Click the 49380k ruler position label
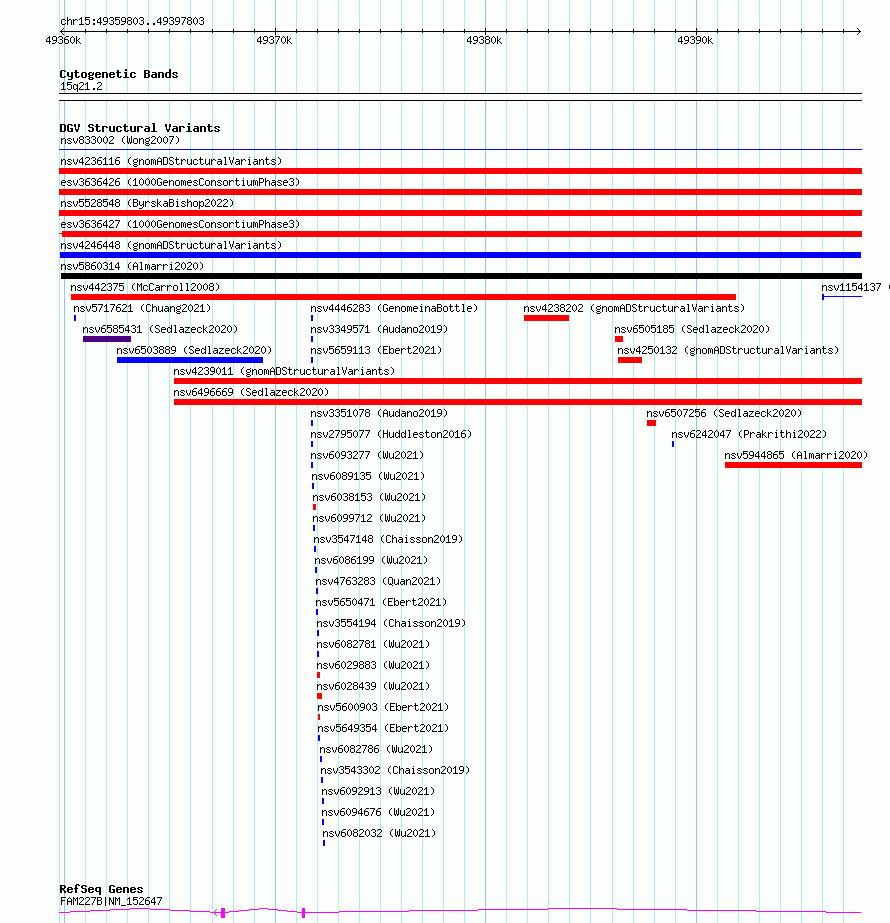 click(484, 40)
